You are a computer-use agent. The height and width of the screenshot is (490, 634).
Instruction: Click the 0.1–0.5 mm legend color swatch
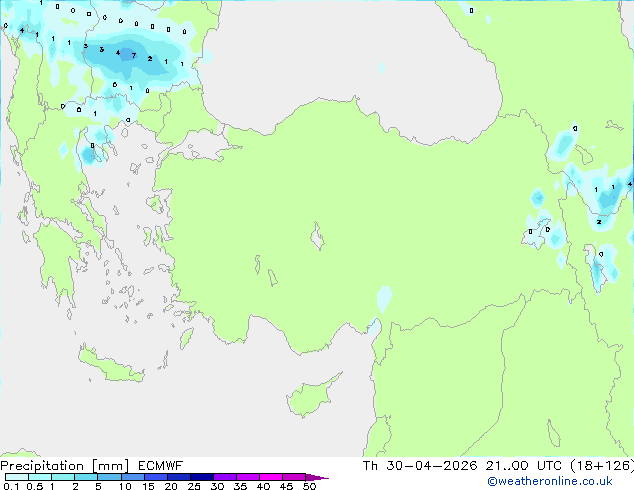pos(17,477)
